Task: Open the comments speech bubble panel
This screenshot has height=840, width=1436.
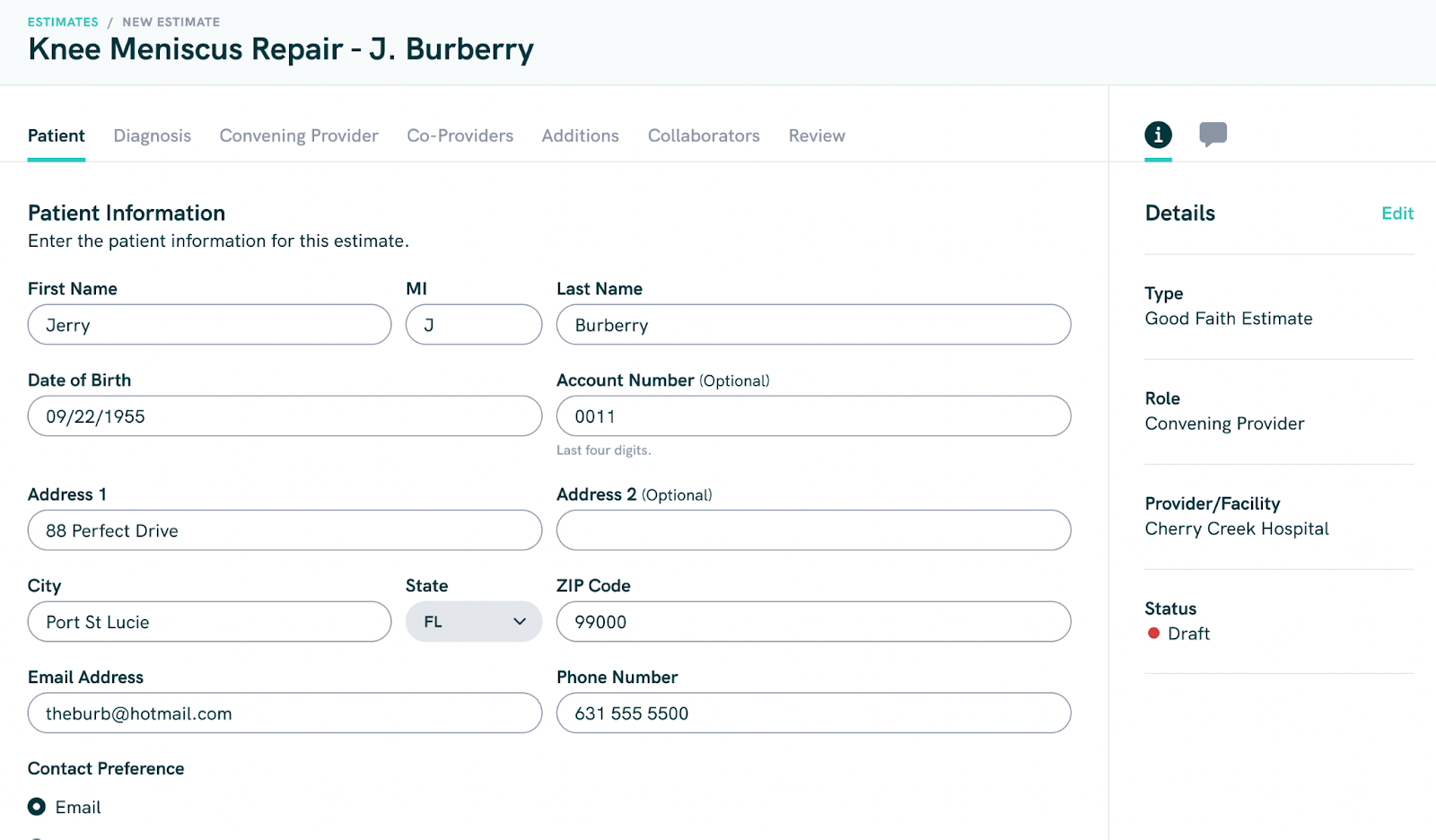Action: [x=1213, y=135]
